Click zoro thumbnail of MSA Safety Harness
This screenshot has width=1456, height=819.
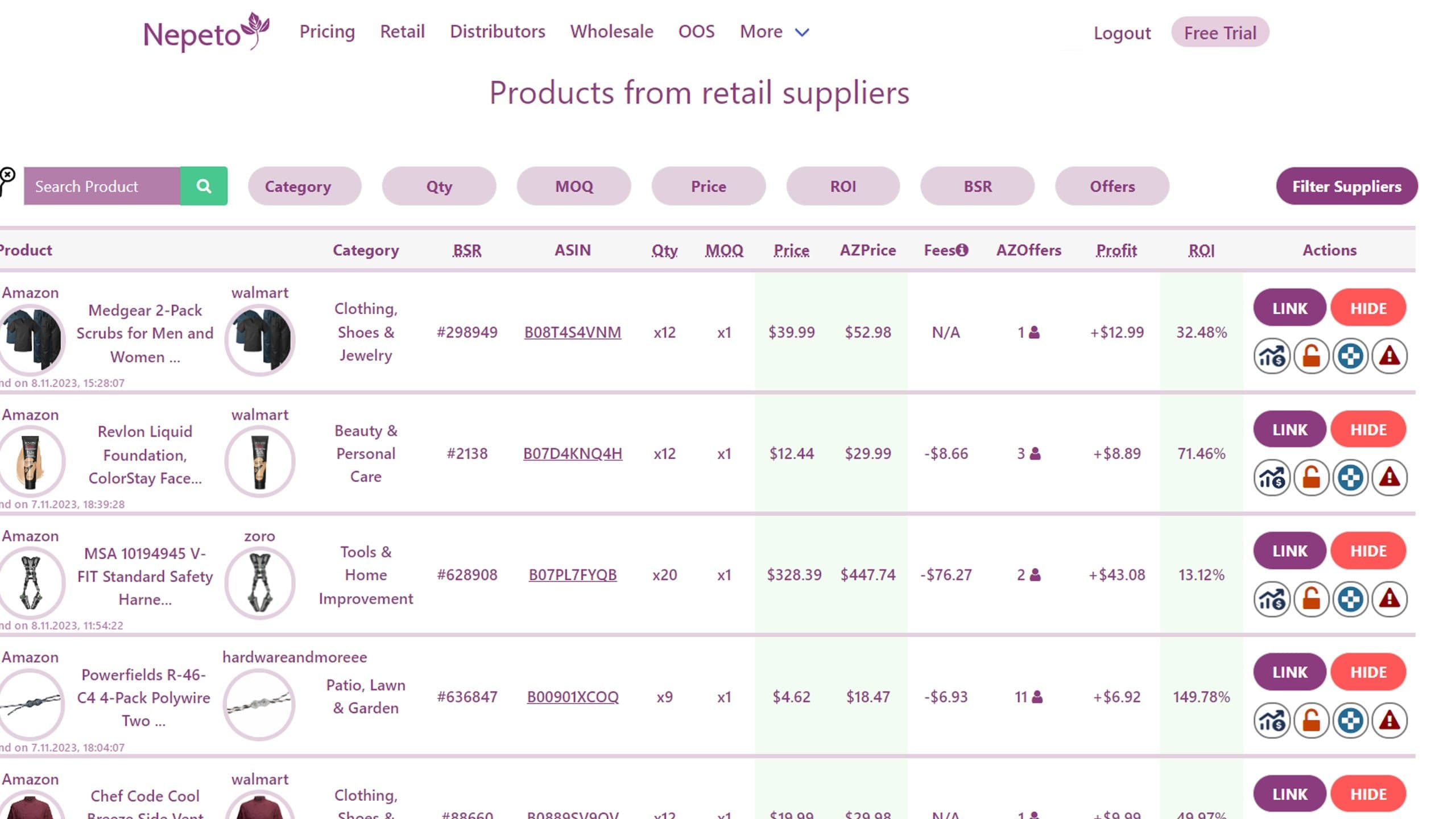(x=260, y=583)
